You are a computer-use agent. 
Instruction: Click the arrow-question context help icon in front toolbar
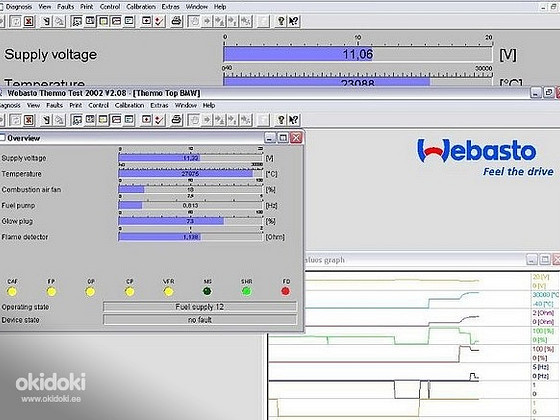coord(294,120)
